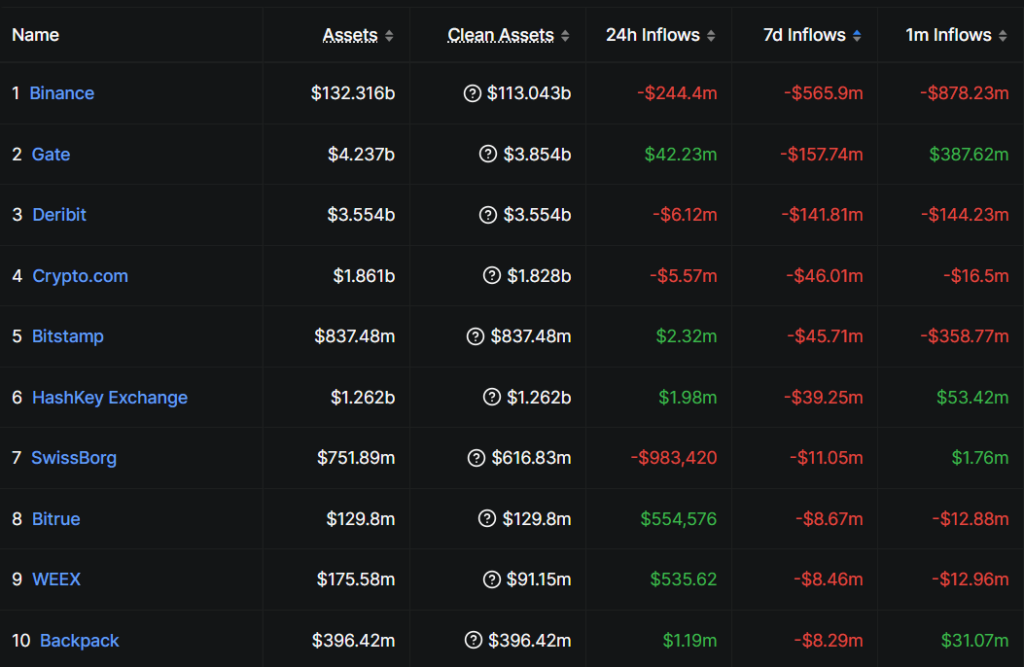The width and height of the screenshot is (1024, 667).
Task: Open help icon beside Backpack clean assets
Action: 473,640
